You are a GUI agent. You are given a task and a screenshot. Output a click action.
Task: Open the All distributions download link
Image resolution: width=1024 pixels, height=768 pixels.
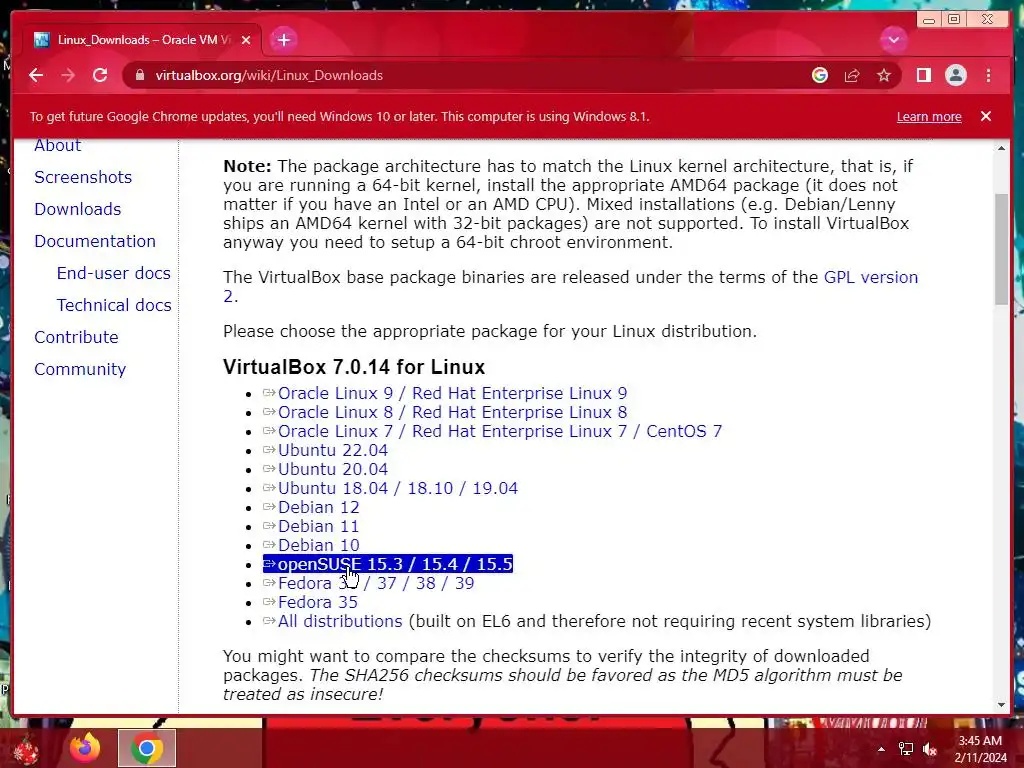[340, 620]
